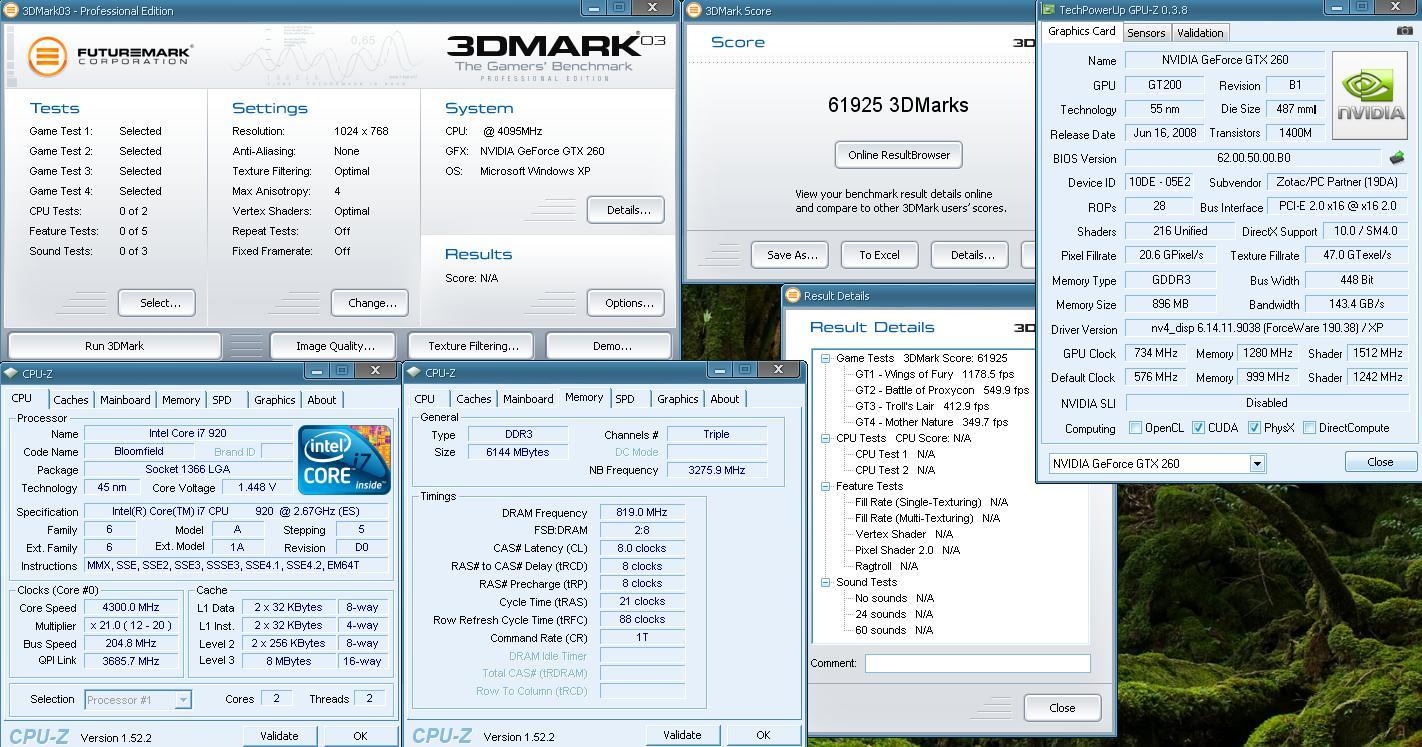Click the Result Details window title icon
Image resolution: width=1422 pixels, height=747 pixels.
pos(793,296)
